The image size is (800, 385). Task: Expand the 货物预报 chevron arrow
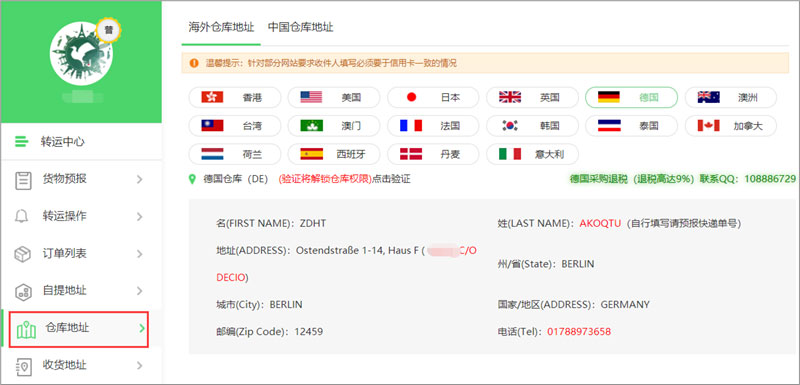pyautogui.click(x=139, y=179)
